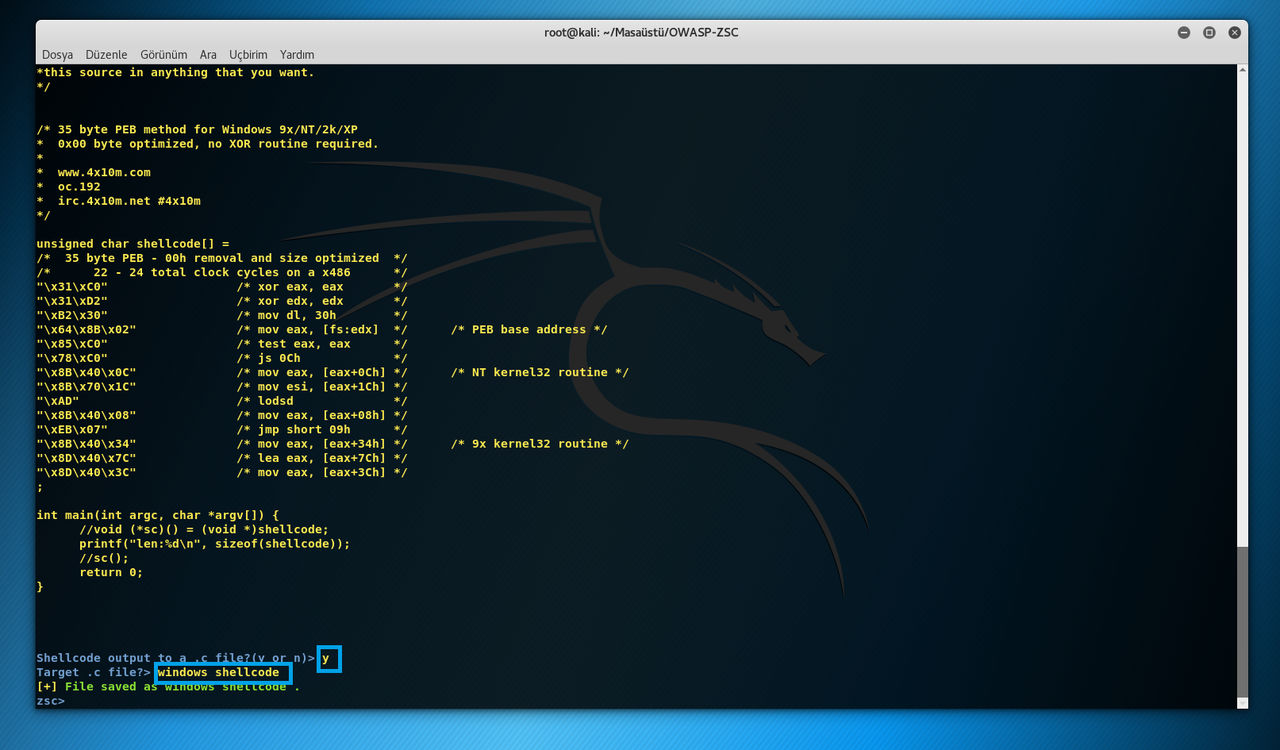Screen dimensions: 1280x750
Task: Click the "\x85\xC0" shellcode line
Action: coord(221,343)
